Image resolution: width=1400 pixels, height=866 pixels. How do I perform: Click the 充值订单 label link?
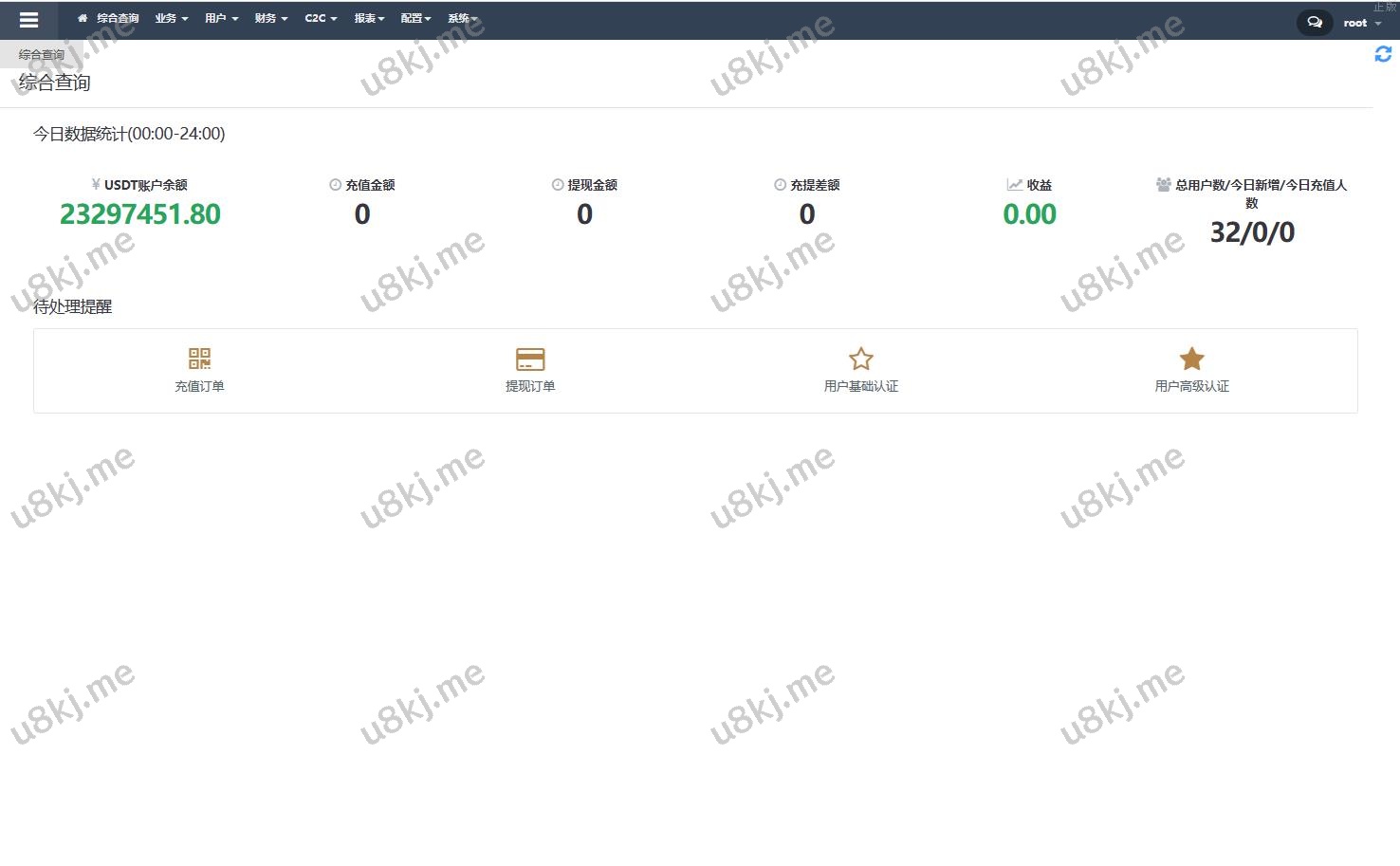(199, 386)
